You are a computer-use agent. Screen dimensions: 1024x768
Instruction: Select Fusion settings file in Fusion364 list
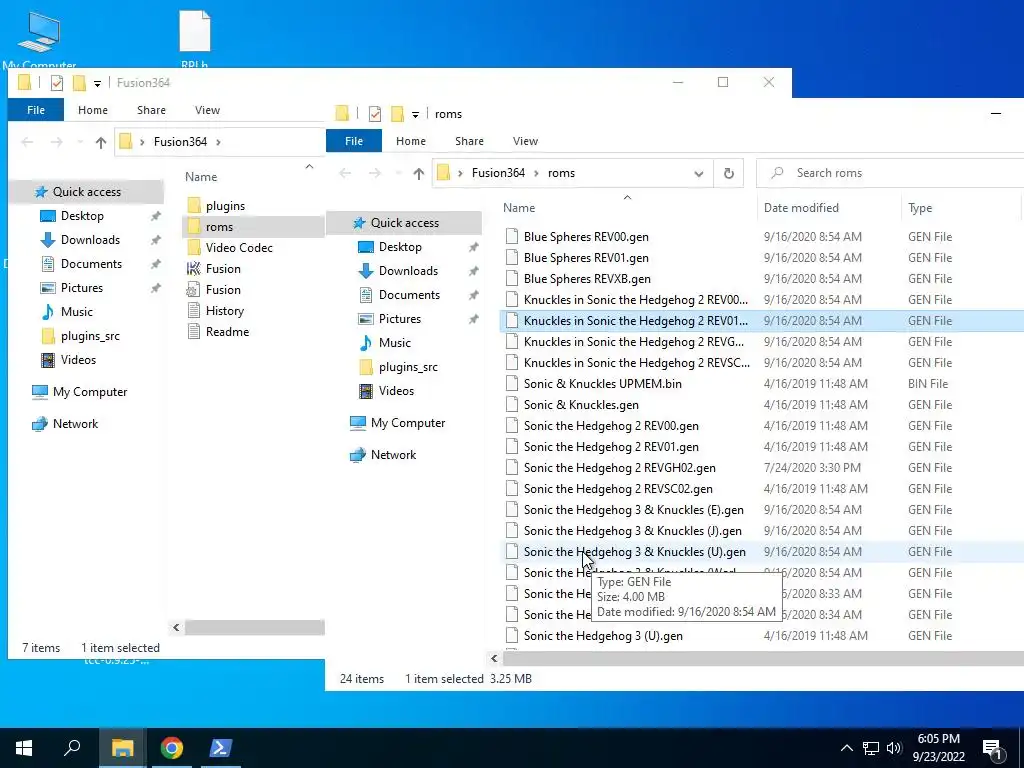pyautogui.click(x=213, y=290)
